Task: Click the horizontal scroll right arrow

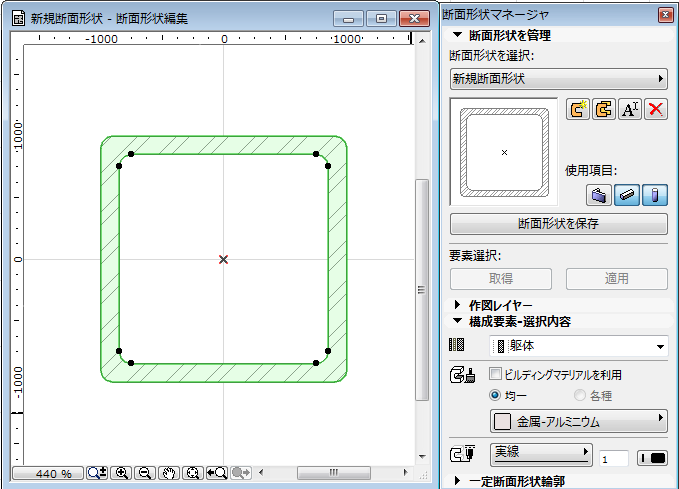Action: 405,473
